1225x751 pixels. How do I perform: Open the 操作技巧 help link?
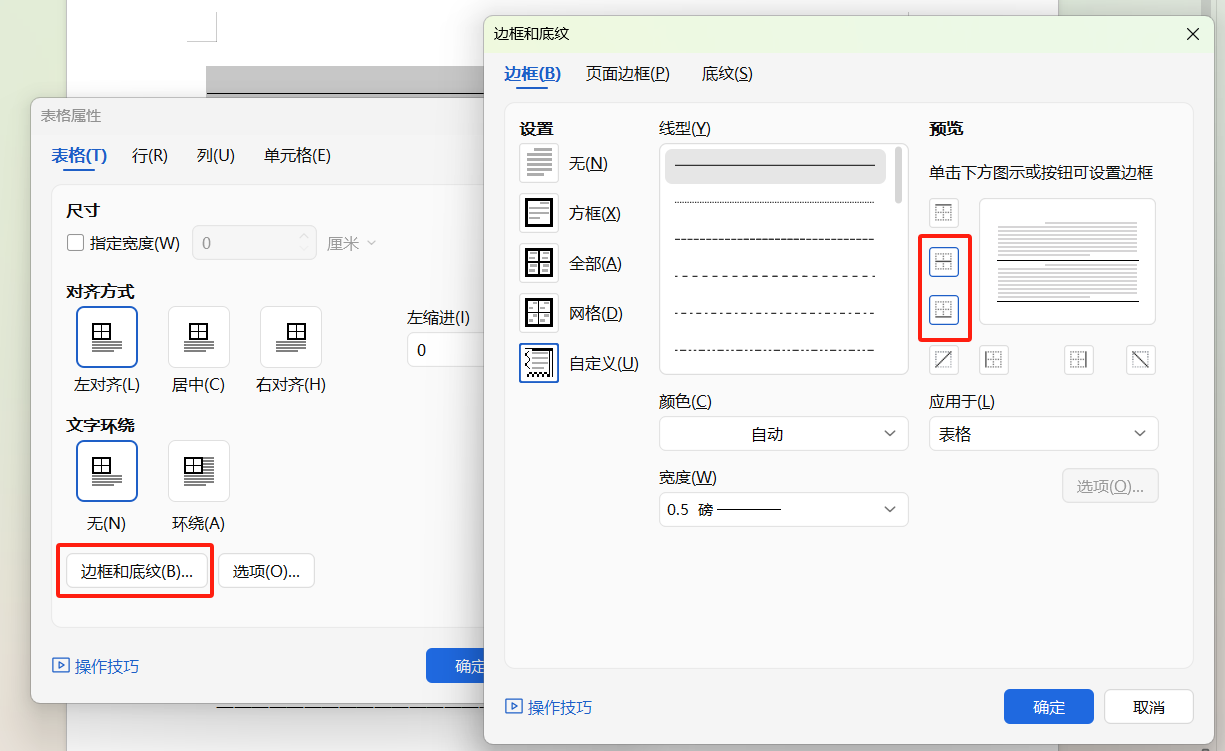click(x=548, y=706)
